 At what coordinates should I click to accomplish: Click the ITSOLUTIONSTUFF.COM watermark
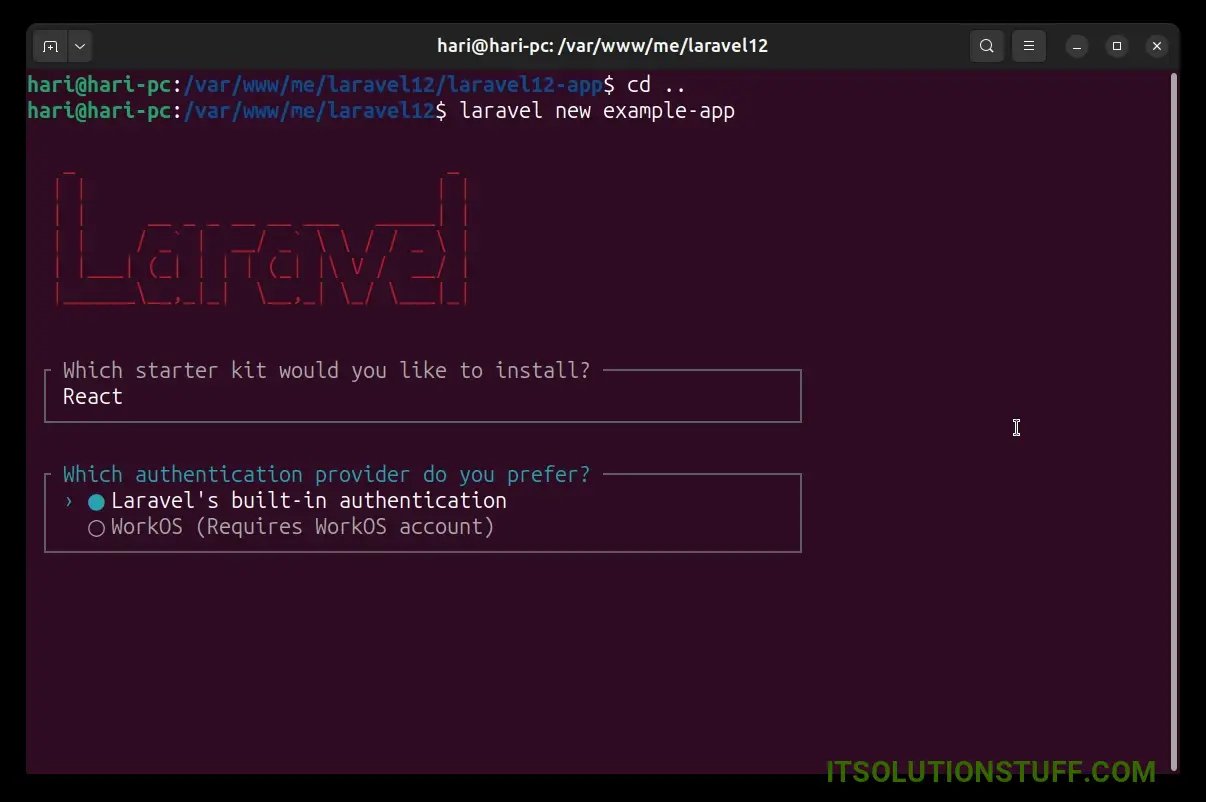coord(990,772)
